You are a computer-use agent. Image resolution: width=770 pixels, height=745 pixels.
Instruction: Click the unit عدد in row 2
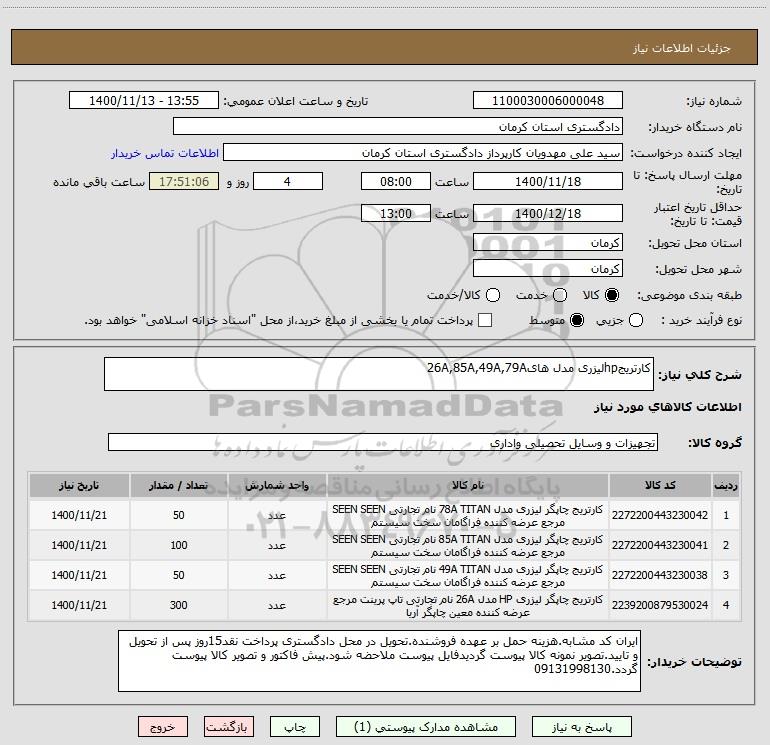pos(277,545)
